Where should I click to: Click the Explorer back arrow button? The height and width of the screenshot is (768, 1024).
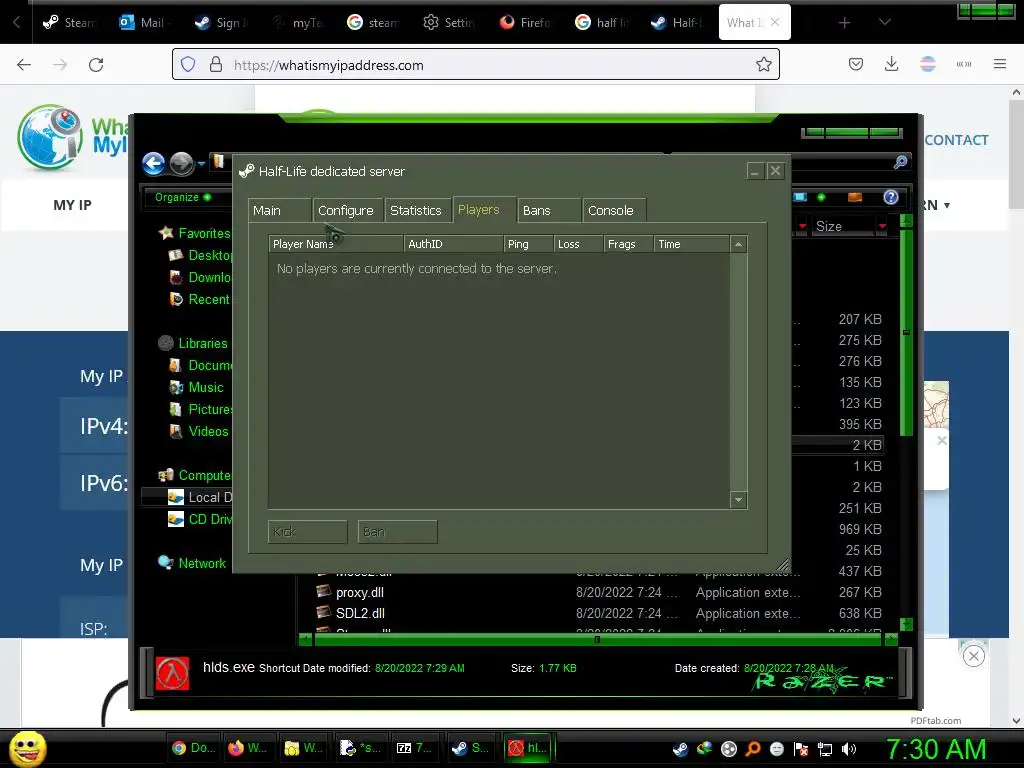[153, 163]
